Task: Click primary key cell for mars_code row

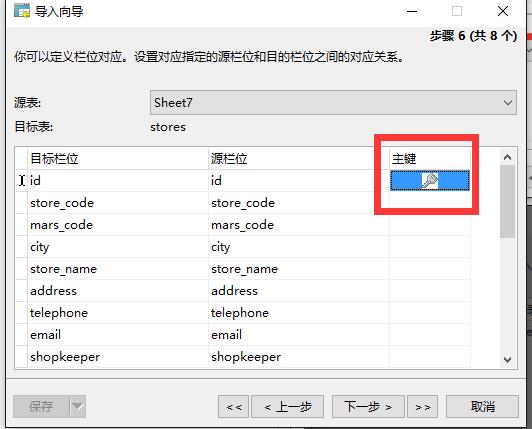Action: point(430,225)
